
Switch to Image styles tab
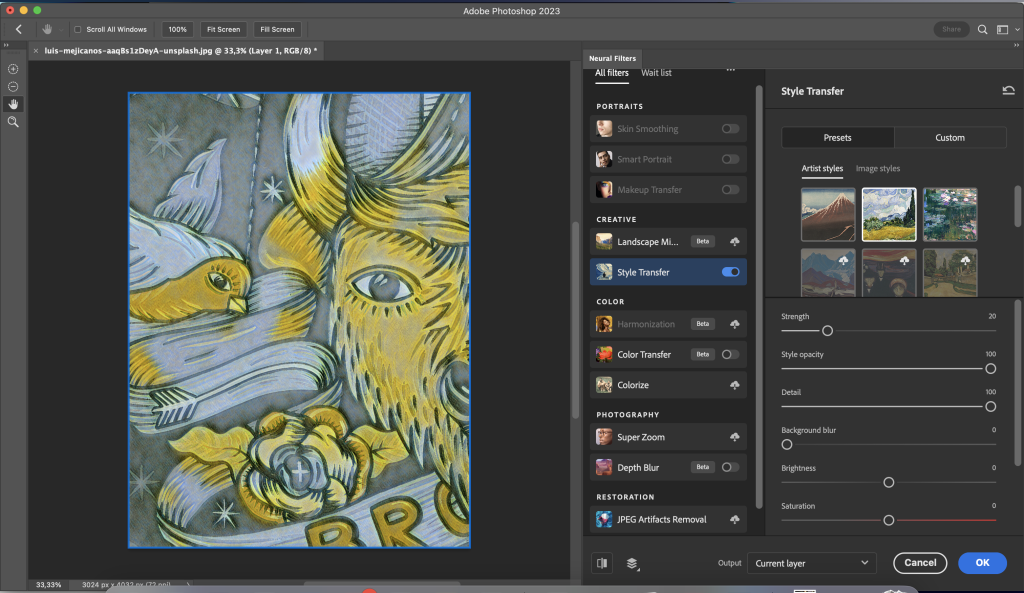[x=878, y=168]
